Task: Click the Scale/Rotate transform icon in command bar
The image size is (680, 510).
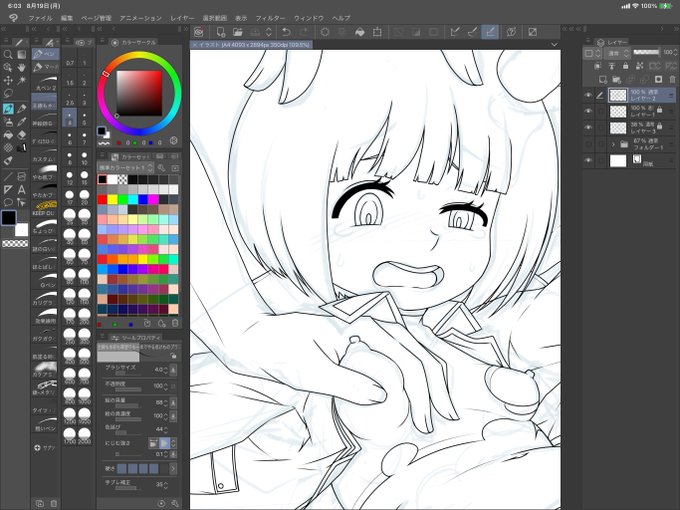Action: coord(377,32)
